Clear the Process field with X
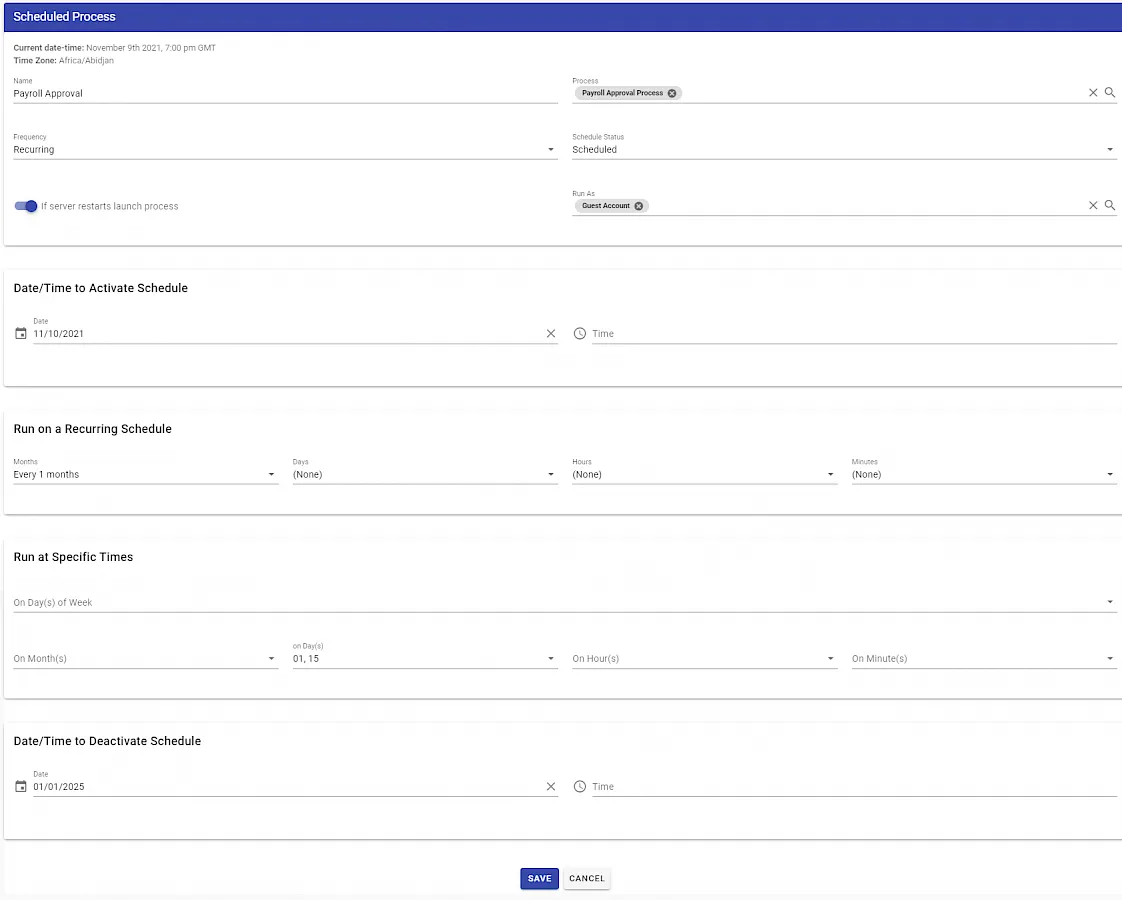The image size is (1122, 900). click(1093, 92)
